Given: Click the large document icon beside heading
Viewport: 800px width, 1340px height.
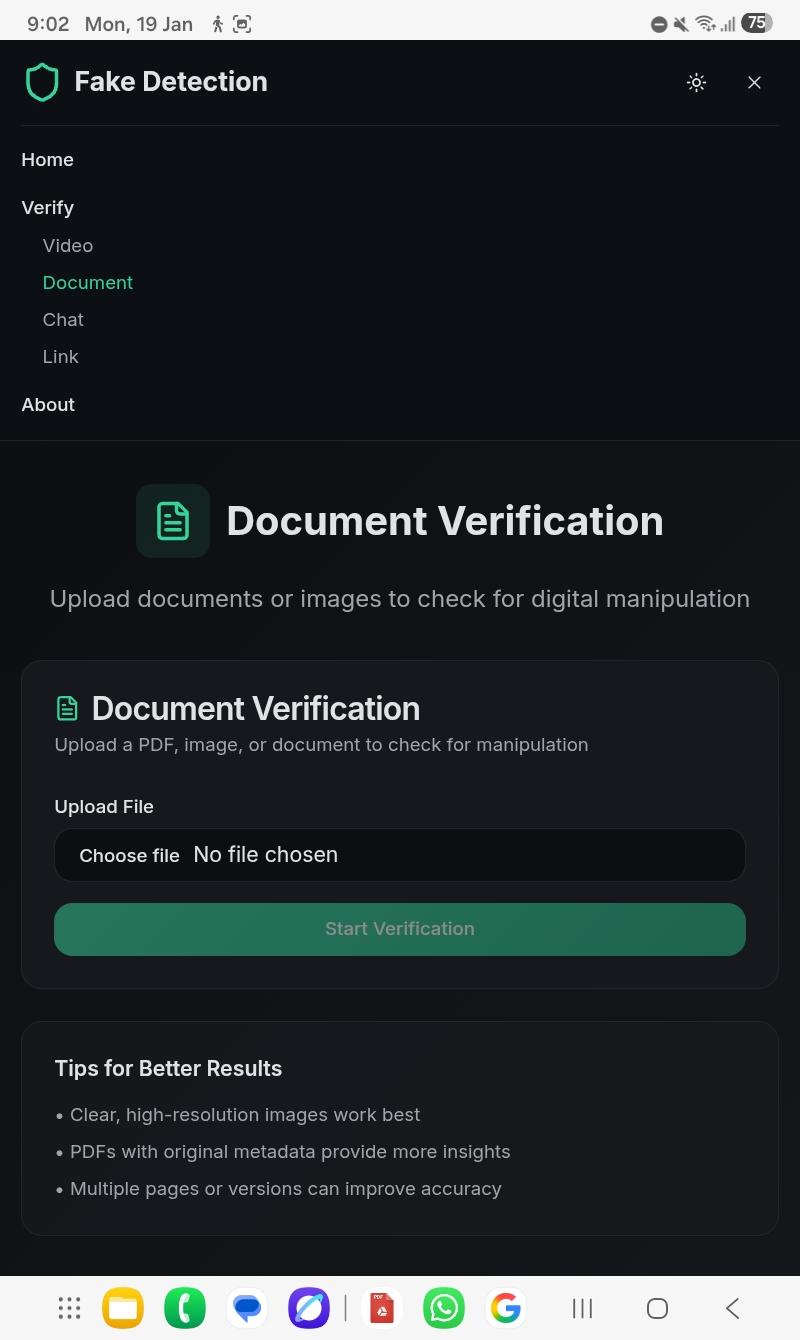Looking at the screenshot, I should [173, 521].
